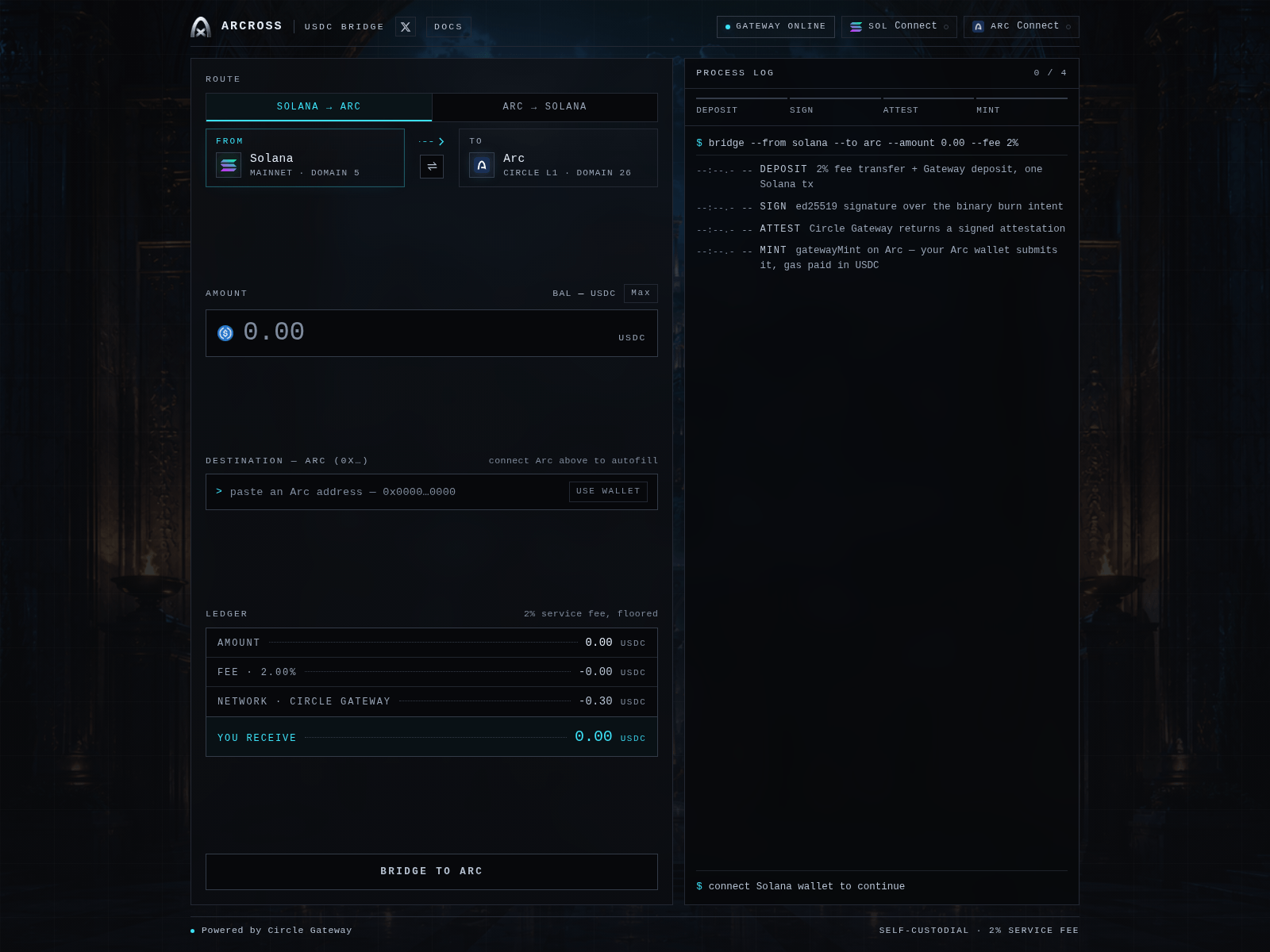Click the 'NETWORK · CIRCLE GATEWAY' ledger row
This screenshot has width=1270, height=952.
click(432, 701)
